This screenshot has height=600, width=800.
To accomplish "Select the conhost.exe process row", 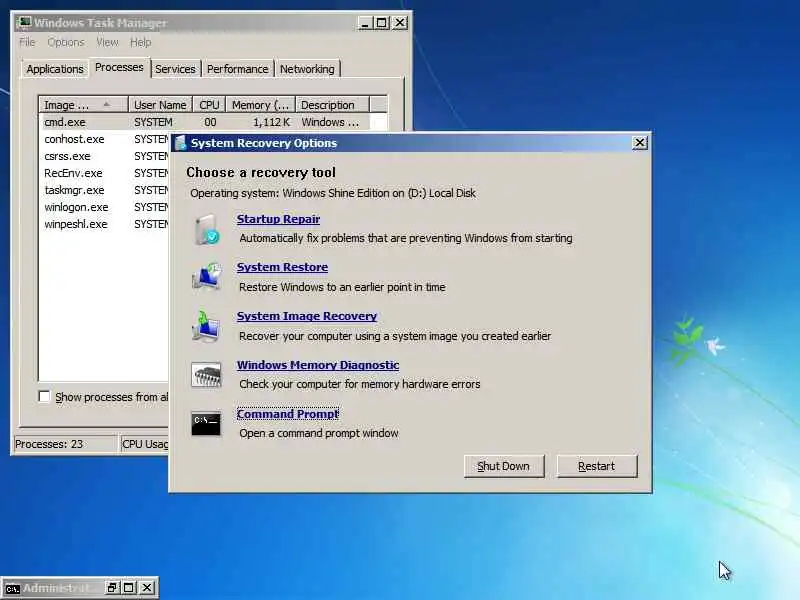I will point(104,139).
